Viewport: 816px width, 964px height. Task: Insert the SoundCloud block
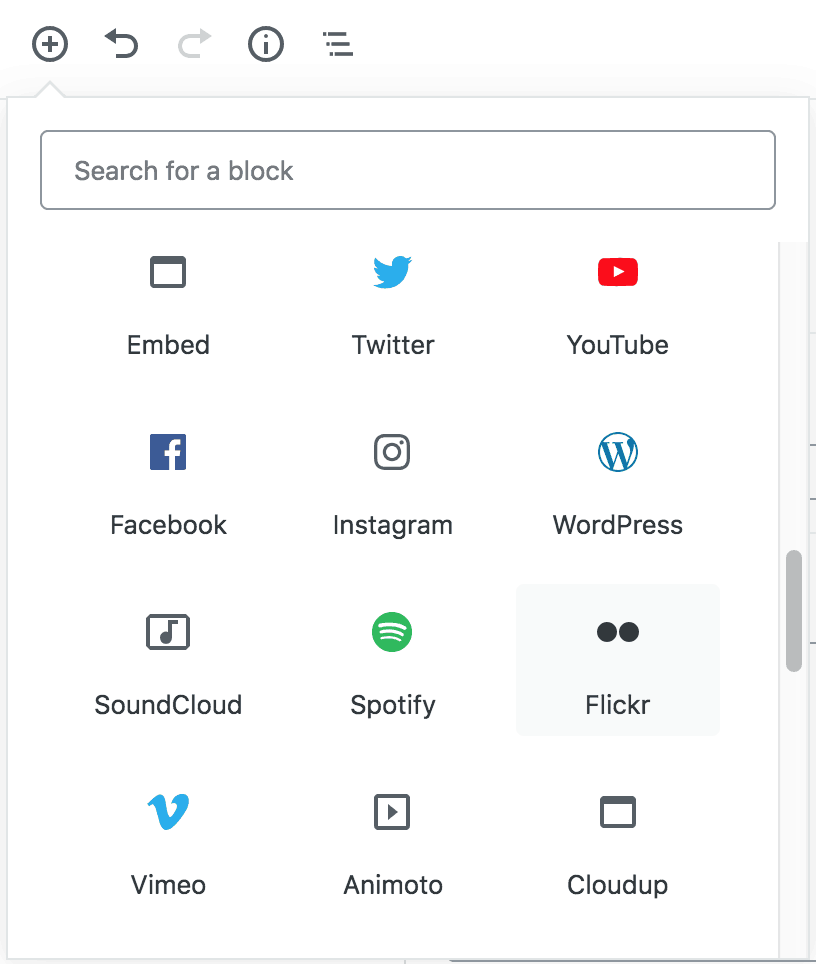168,660
